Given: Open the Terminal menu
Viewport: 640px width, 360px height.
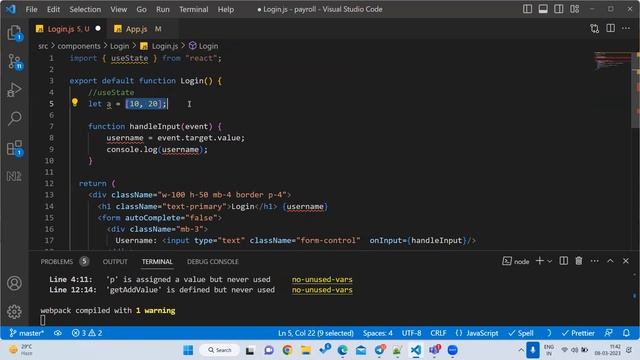Looking at the screenshot, I should point(193,9).
